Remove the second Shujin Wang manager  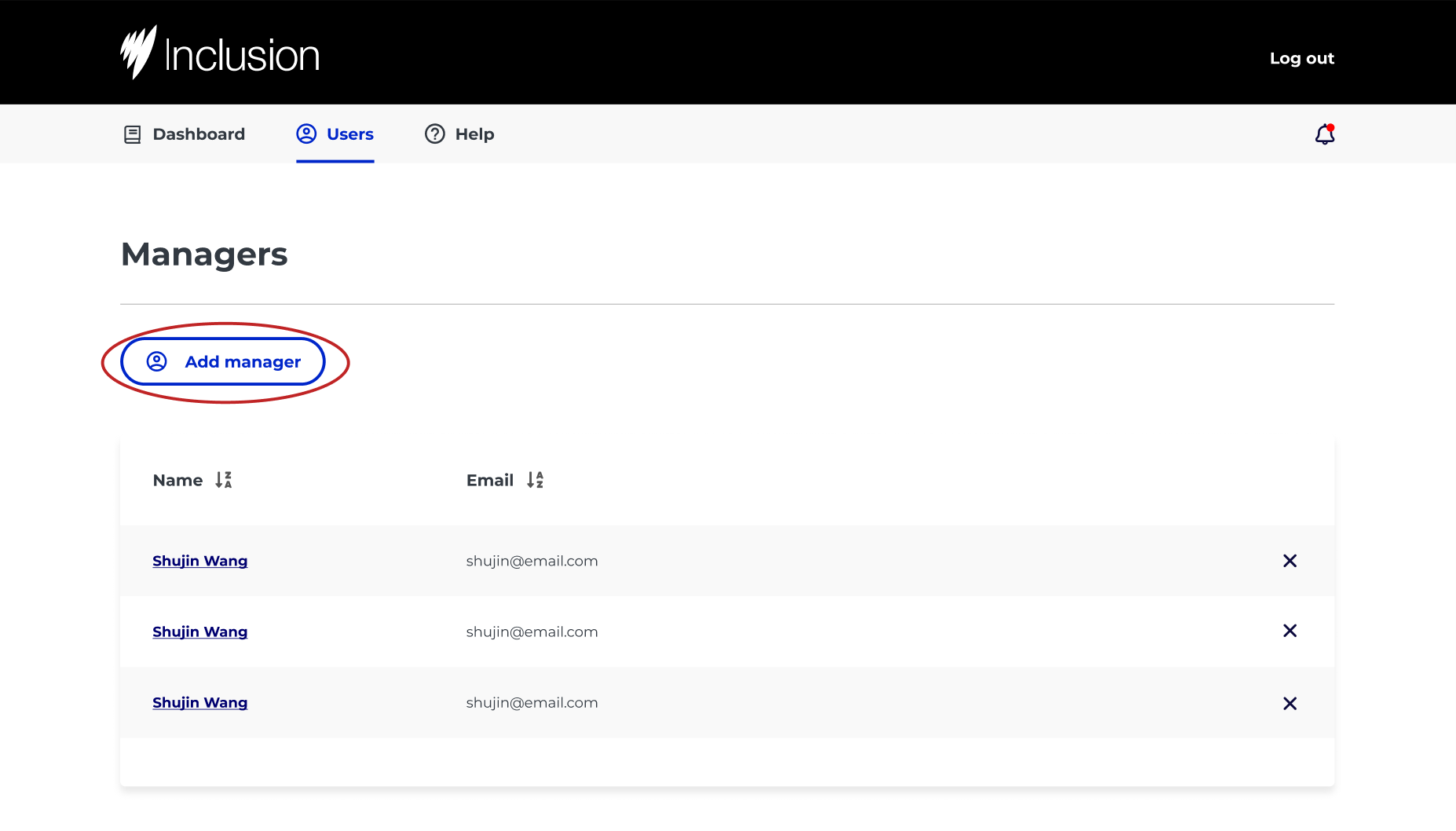(1290, 631)
